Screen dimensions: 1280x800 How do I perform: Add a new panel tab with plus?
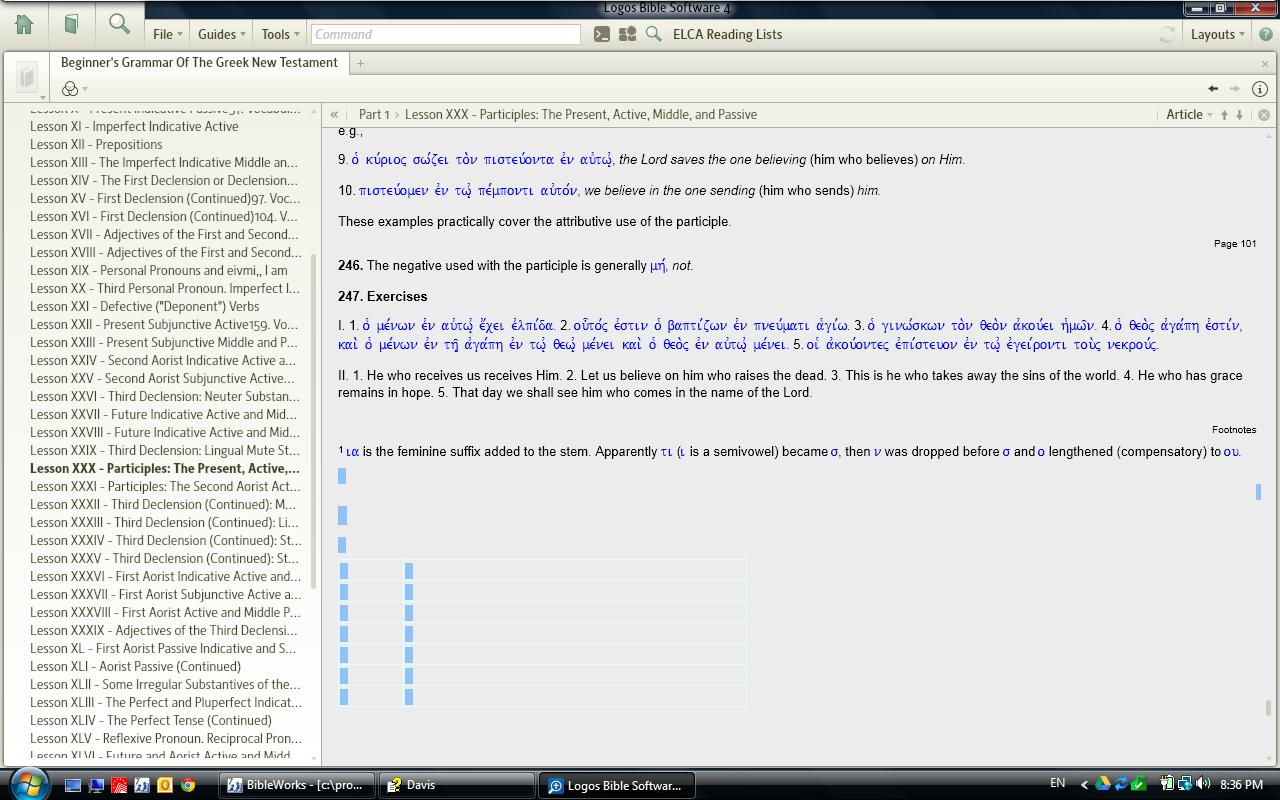coord(360,63)
